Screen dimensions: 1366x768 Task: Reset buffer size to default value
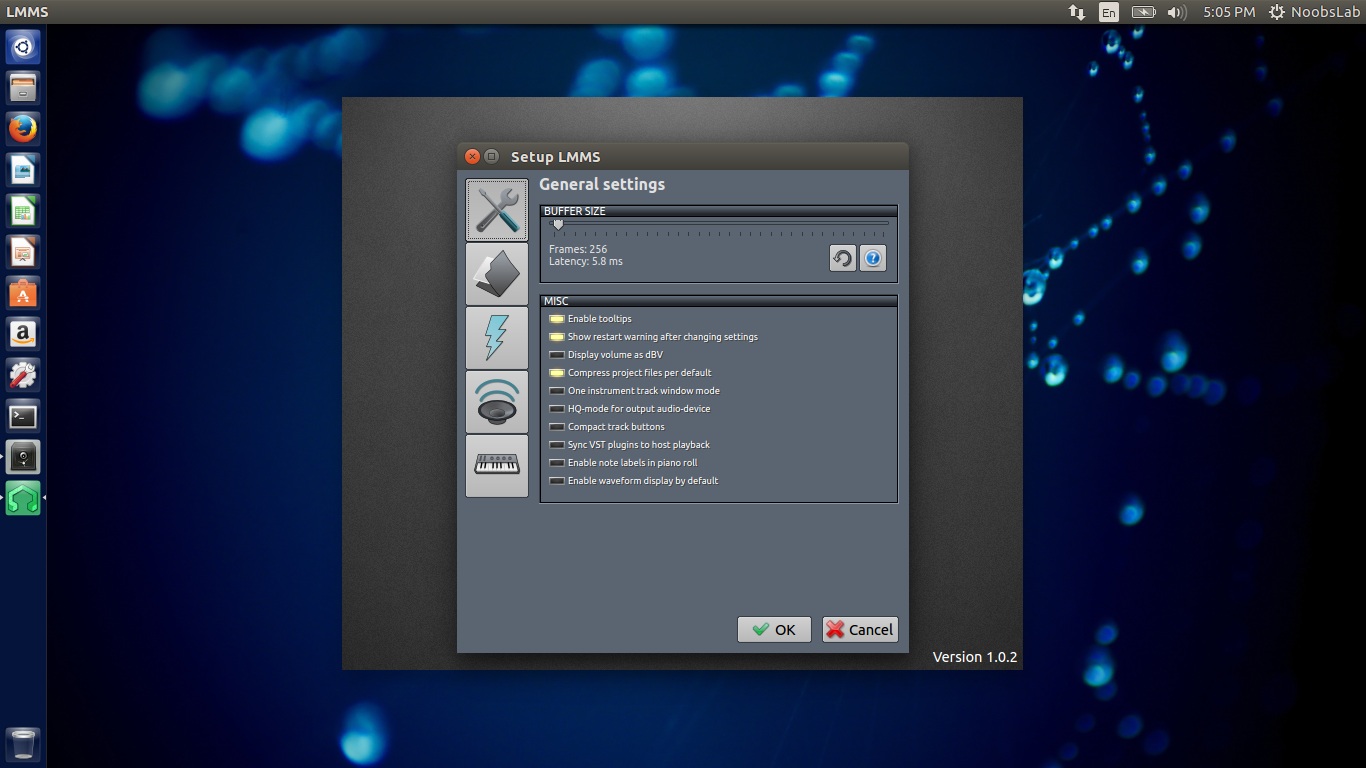tap(843, 259)
